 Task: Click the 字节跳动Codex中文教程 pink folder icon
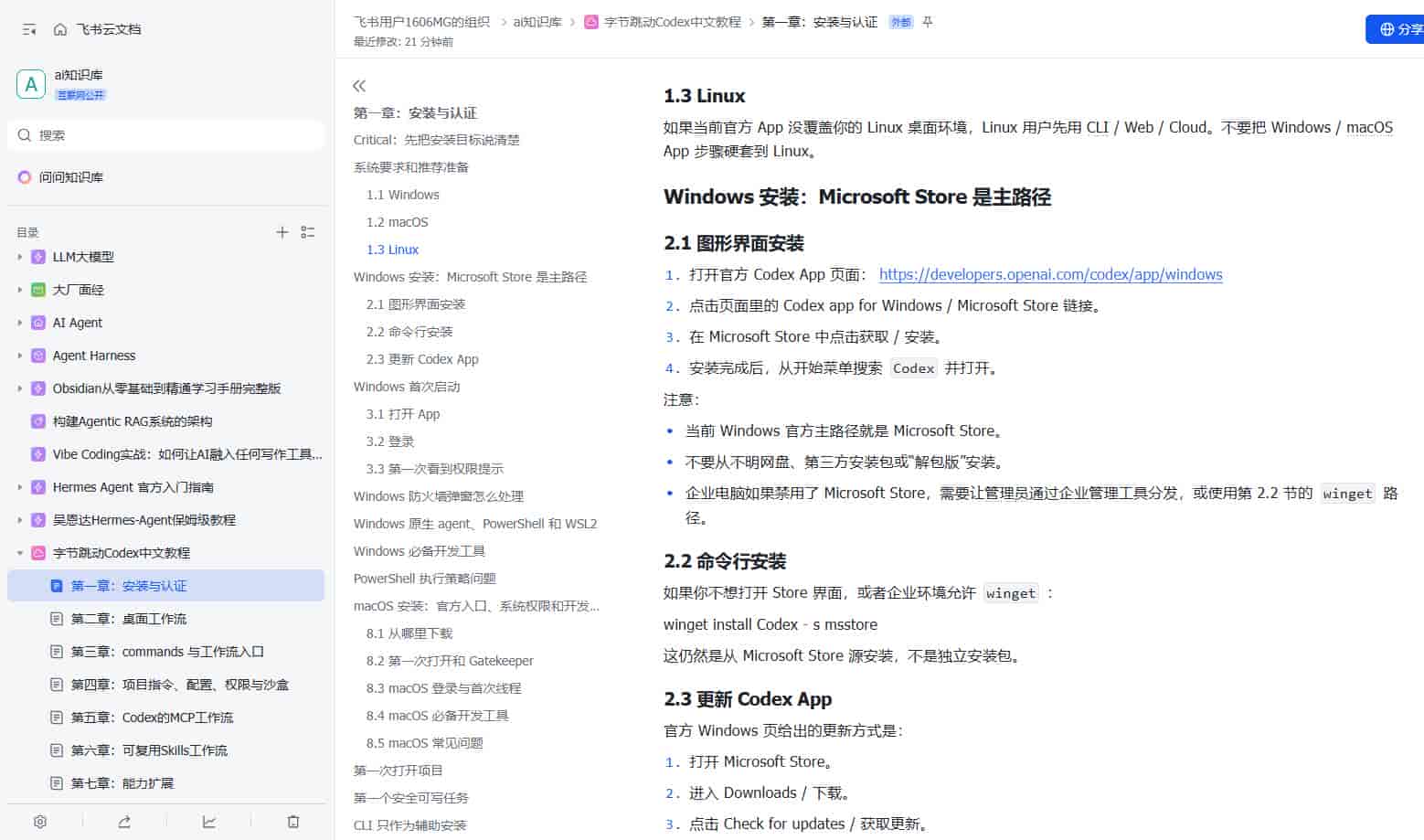tap(38, 553)
